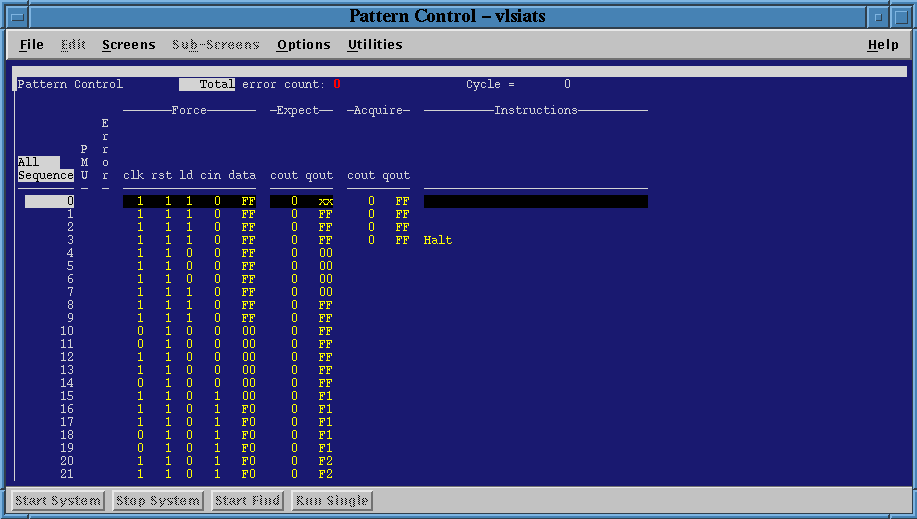Click the clk value 0 in sequence 14
This screenshot has width=917, height=519.
140,383
